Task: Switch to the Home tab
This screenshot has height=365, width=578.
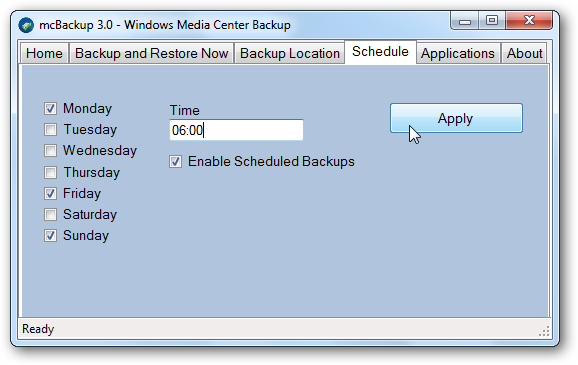Action: (44, 53)
